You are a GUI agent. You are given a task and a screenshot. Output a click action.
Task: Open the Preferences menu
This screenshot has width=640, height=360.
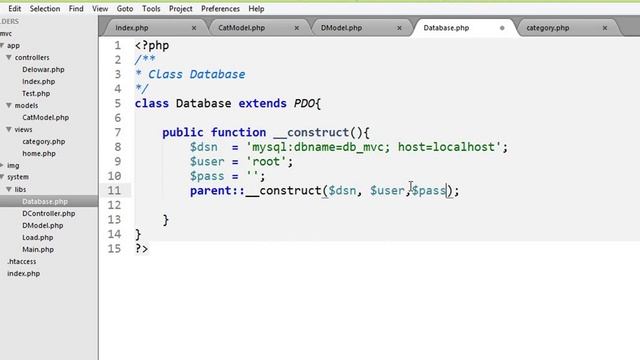(220, 9)
